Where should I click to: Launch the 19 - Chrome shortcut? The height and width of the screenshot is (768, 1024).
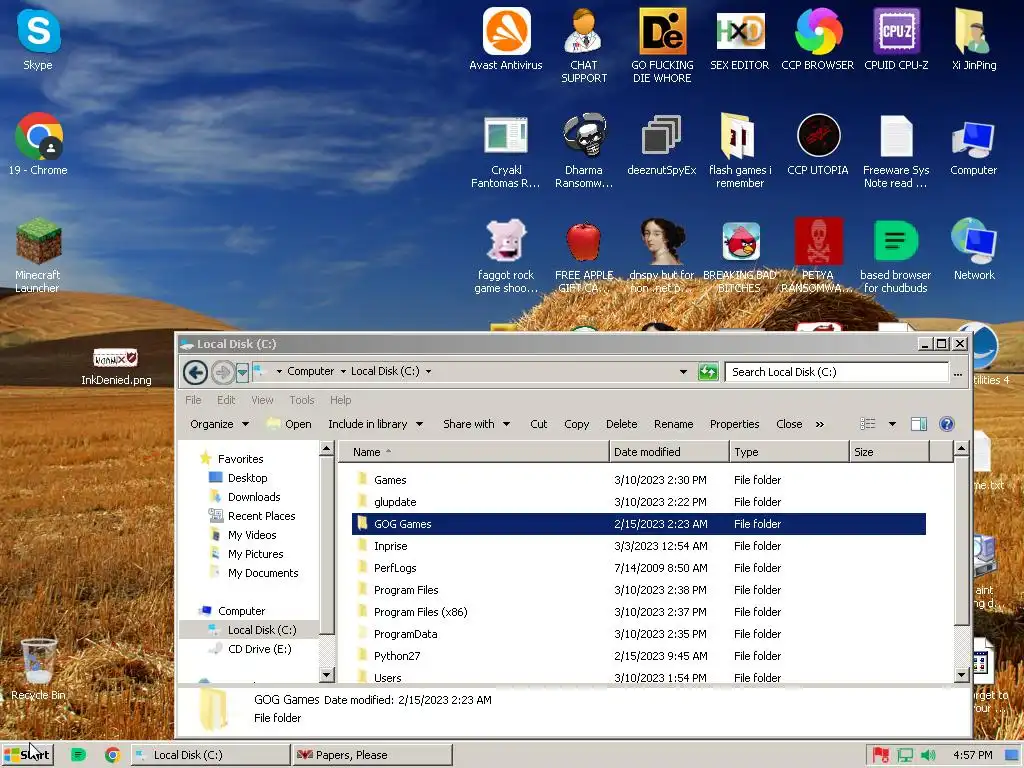[x=39, y=145]
